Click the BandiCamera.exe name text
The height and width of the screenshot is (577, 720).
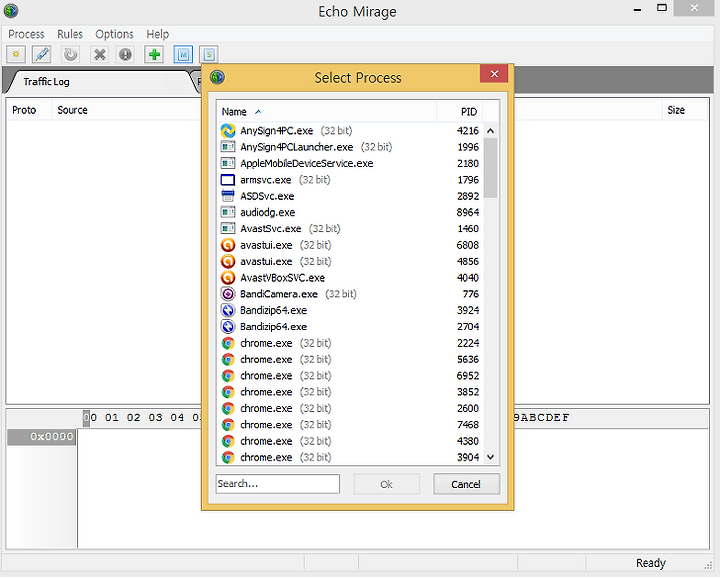click(279, 294)
